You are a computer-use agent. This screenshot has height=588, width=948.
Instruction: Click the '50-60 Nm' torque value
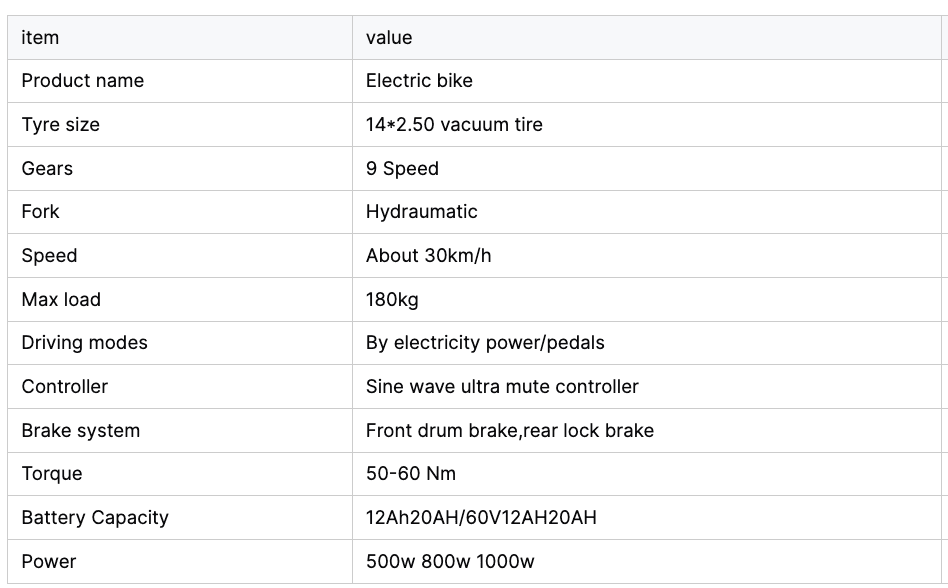pyautogui.click(x=411, y=474)
